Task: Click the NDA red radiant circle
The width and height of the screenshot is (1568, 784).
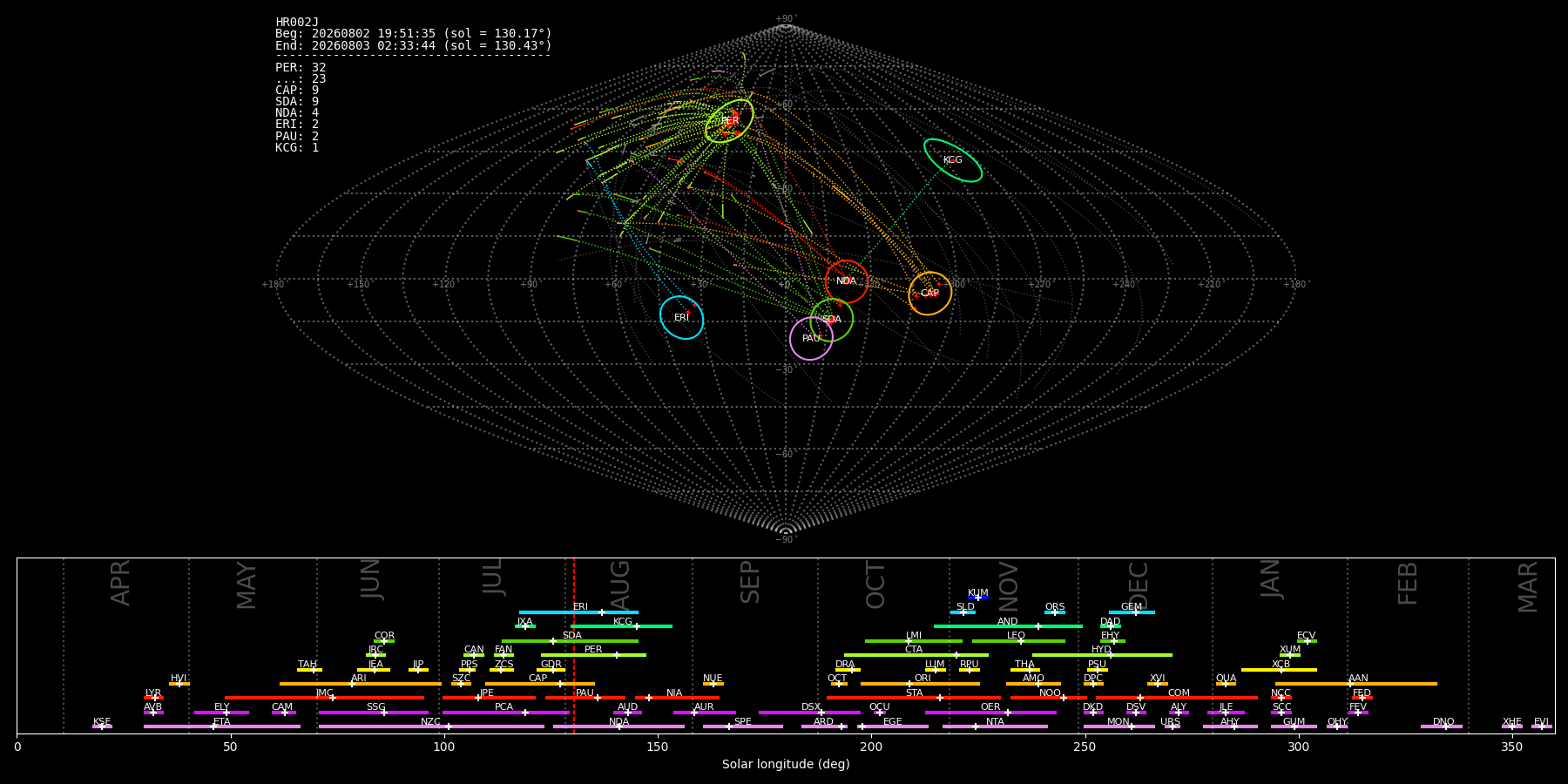Action: [847, 281]
